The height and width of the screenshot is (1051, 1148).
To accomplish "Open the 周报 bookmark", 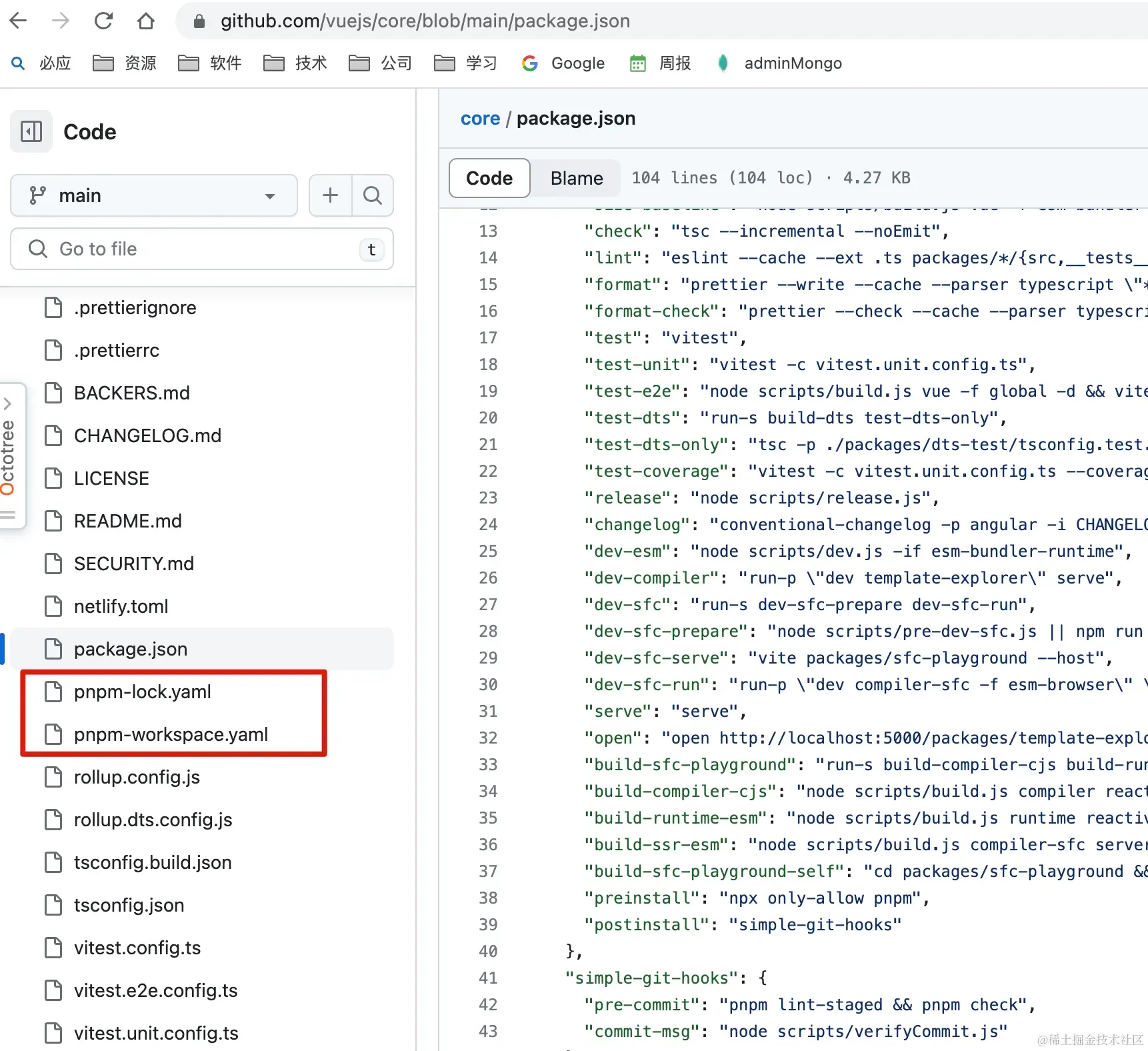I will click(x=661, y=63).
